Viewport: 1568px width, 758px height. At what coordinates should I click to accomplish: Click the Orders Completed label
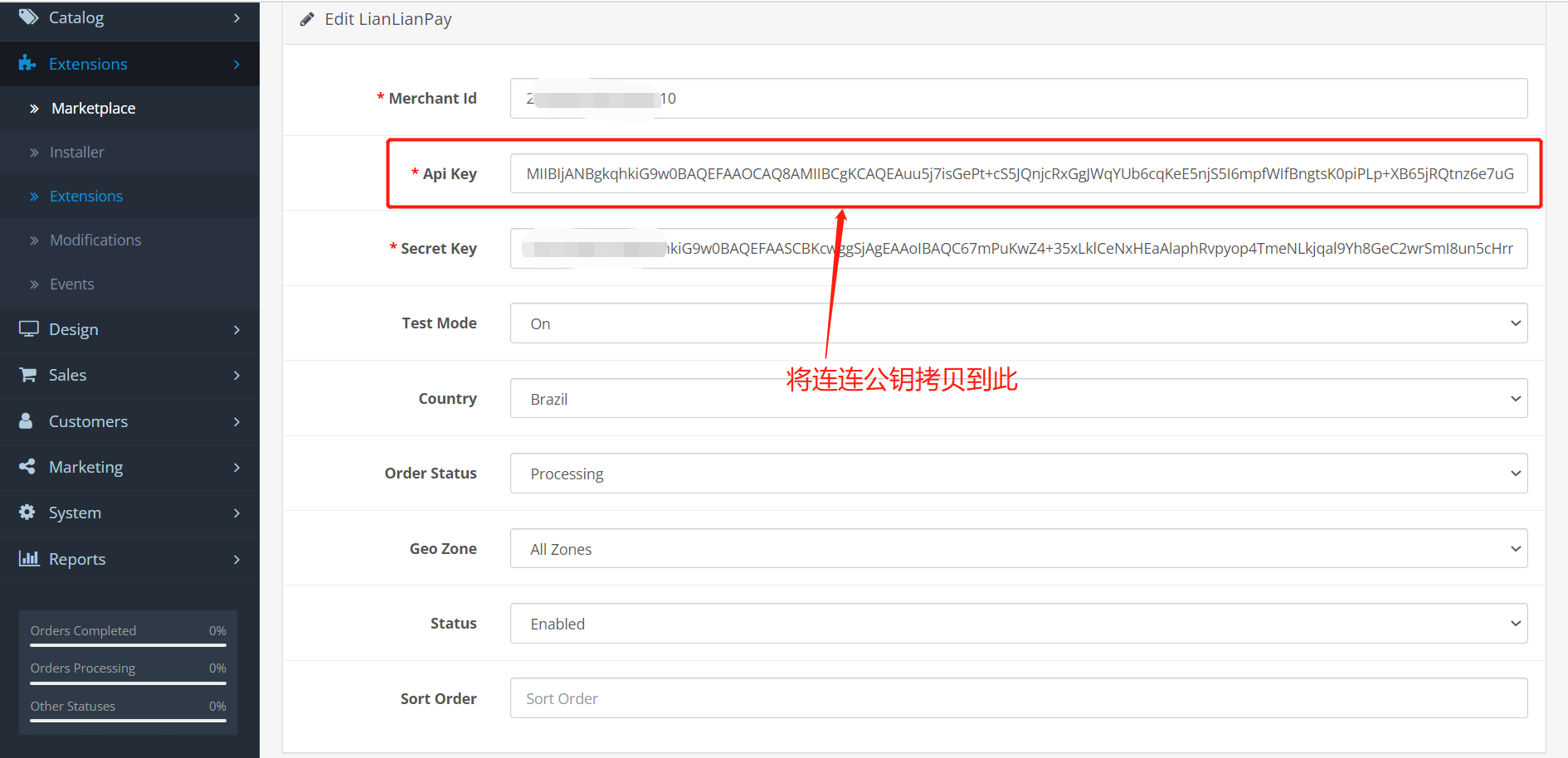pyautogui.click(x=83, y=630)
